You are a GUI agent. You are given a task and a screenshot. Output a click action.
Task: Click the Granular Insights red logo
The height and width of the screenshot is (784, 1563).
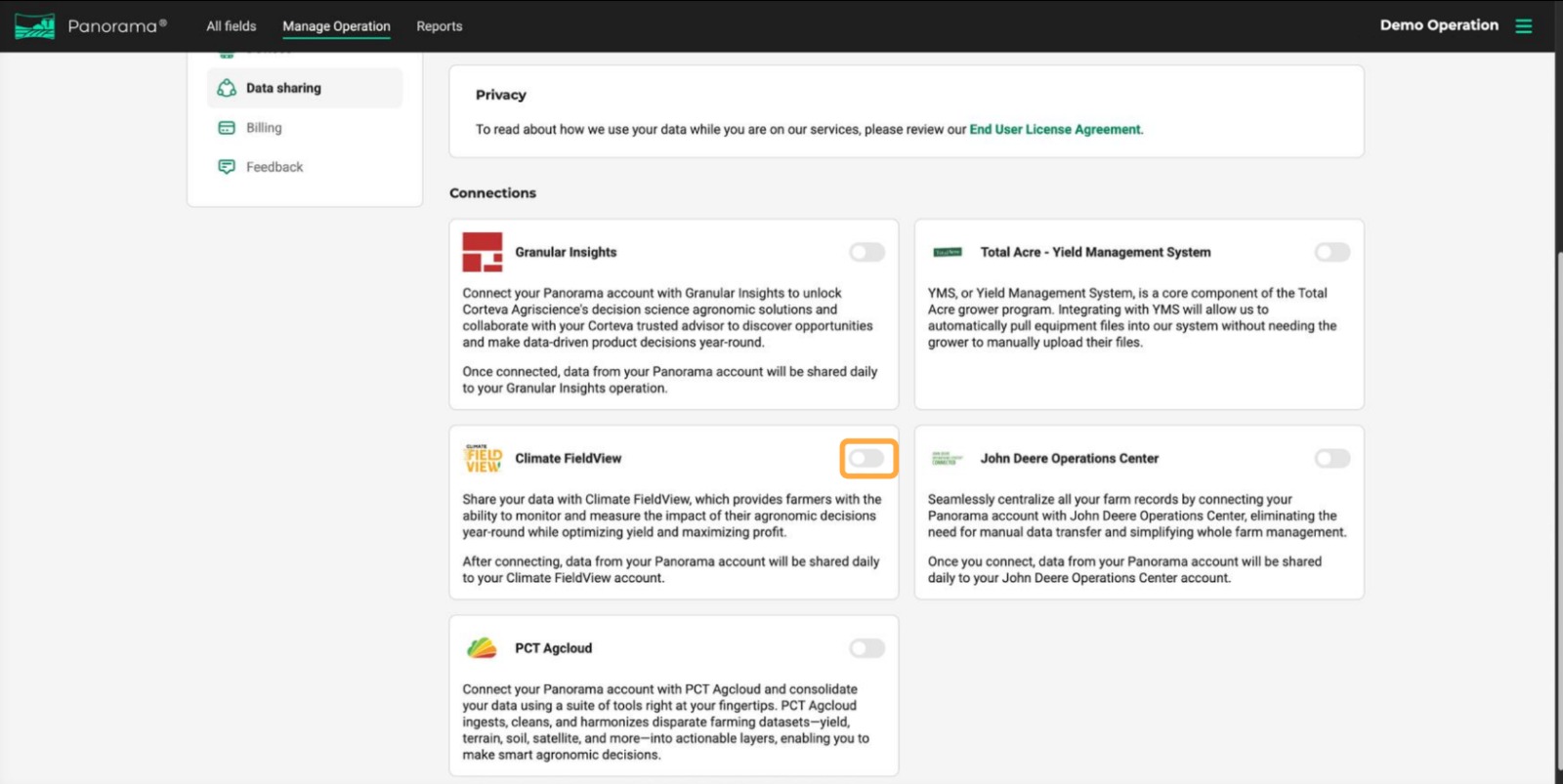pyautogui.click(x=483, y=252)
